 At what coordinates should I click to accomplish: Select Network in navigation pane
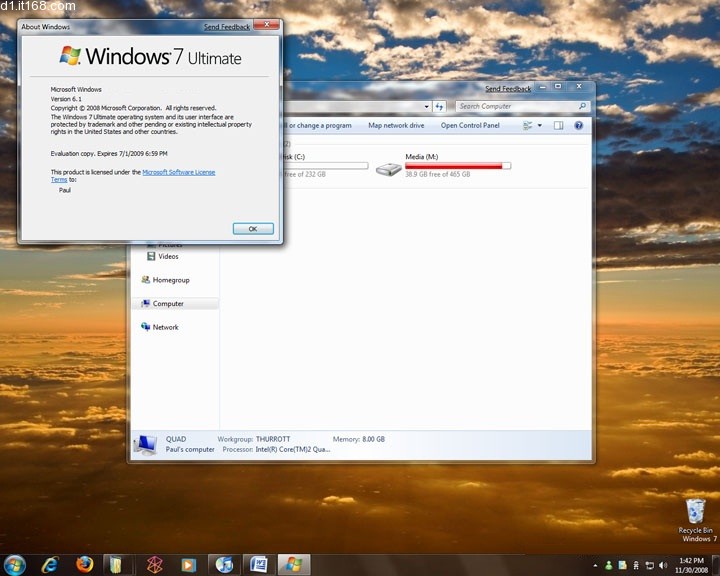click(160, 327)
